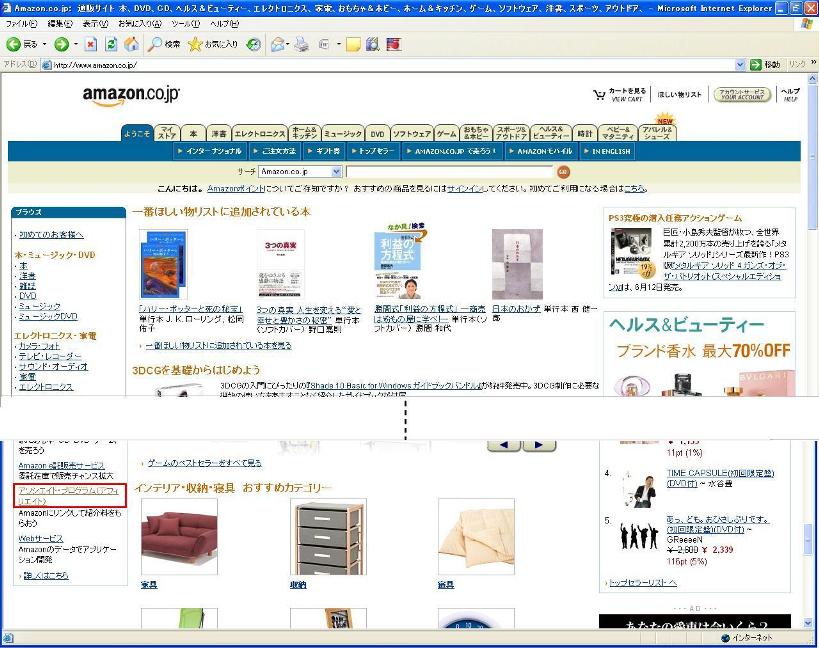Click the green Go (移動) arrow button
819x648 pixels.
[765, 64]
